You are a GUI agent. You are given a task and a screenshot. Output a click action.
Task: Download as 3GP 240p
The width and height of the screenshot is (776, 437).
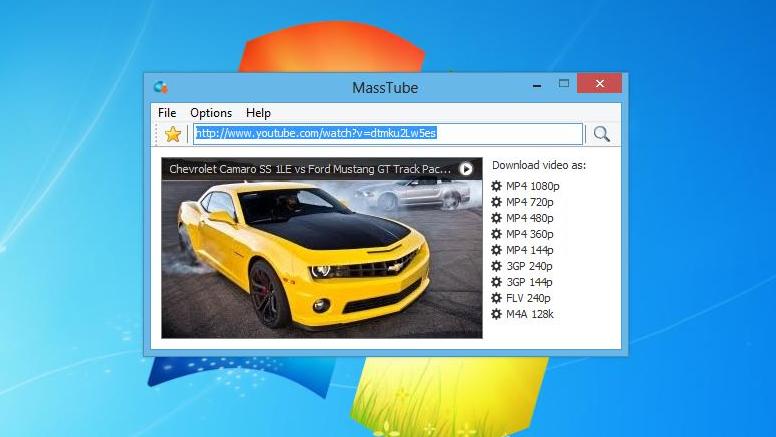coord(529,266)
